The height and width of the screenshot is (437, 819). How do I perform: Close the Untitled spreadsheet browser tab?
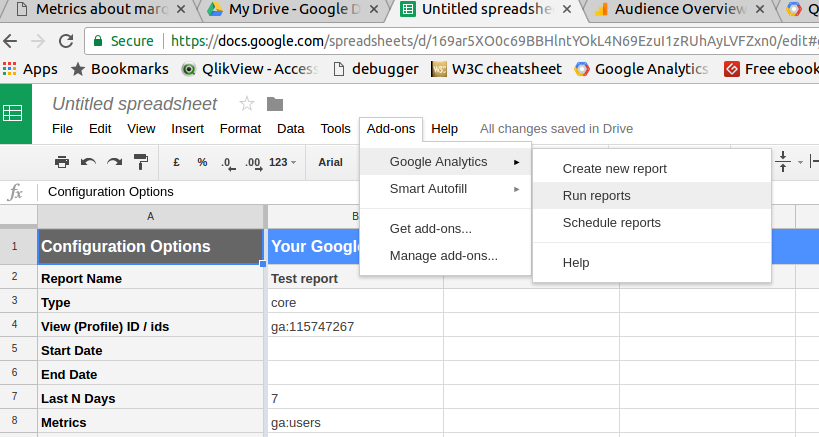[x=567, y=9]
